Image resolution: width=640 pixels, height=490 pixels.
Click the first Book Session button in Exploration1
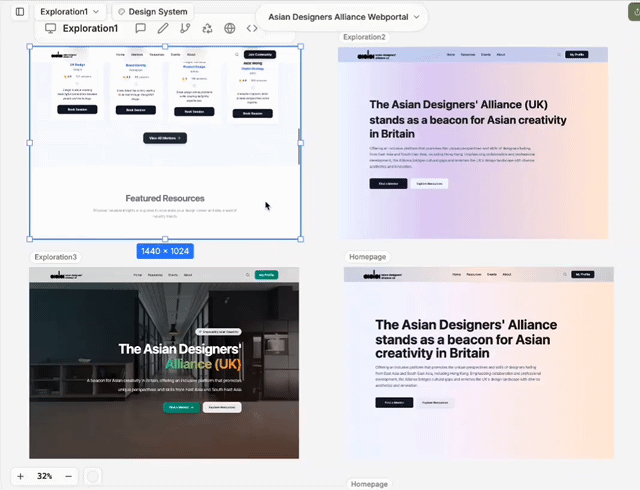click(x=77, y=109)
